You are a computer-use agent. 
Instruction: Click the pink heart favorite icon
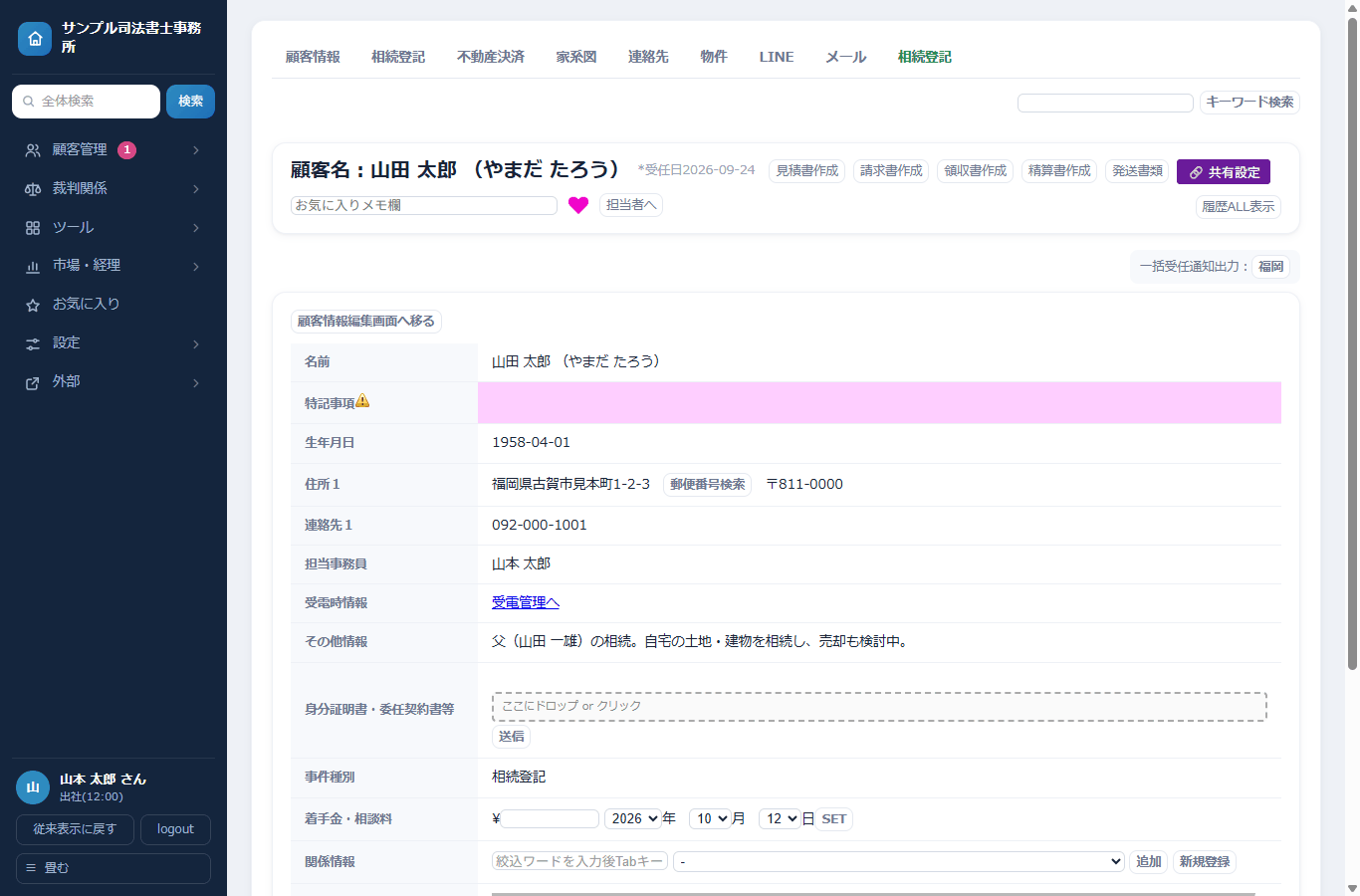578,205
